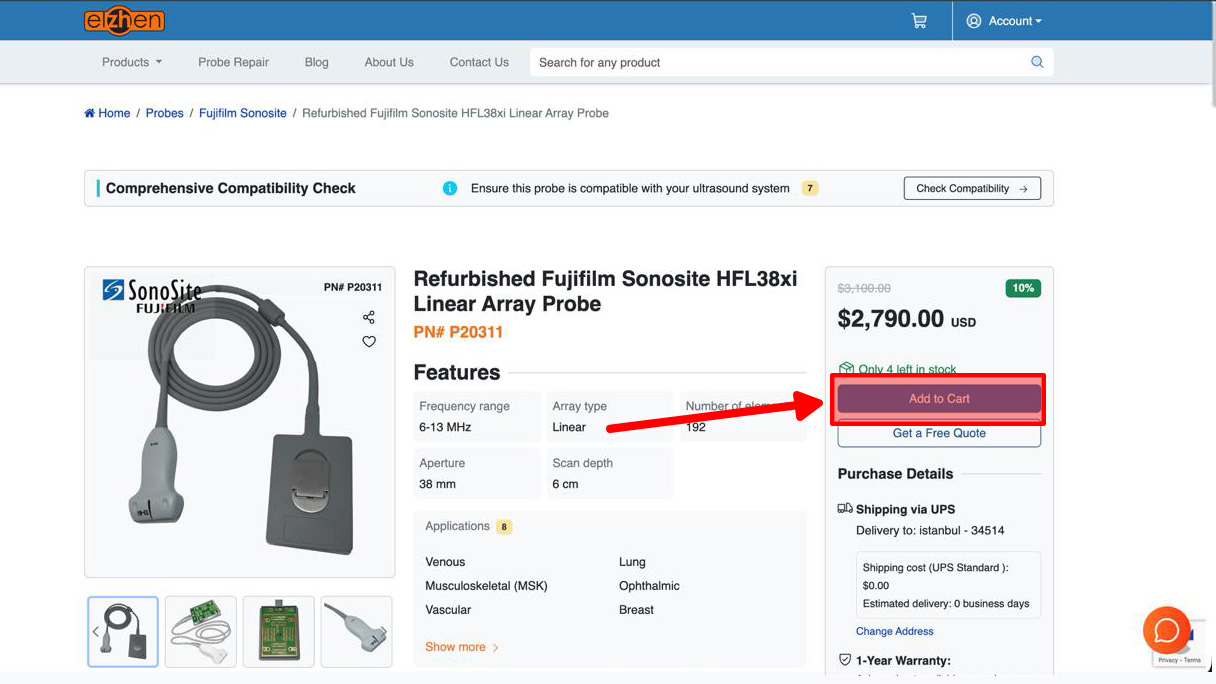
Task: Add the probe to your wishlist heart icon
Action: click(x=369, y=341)
